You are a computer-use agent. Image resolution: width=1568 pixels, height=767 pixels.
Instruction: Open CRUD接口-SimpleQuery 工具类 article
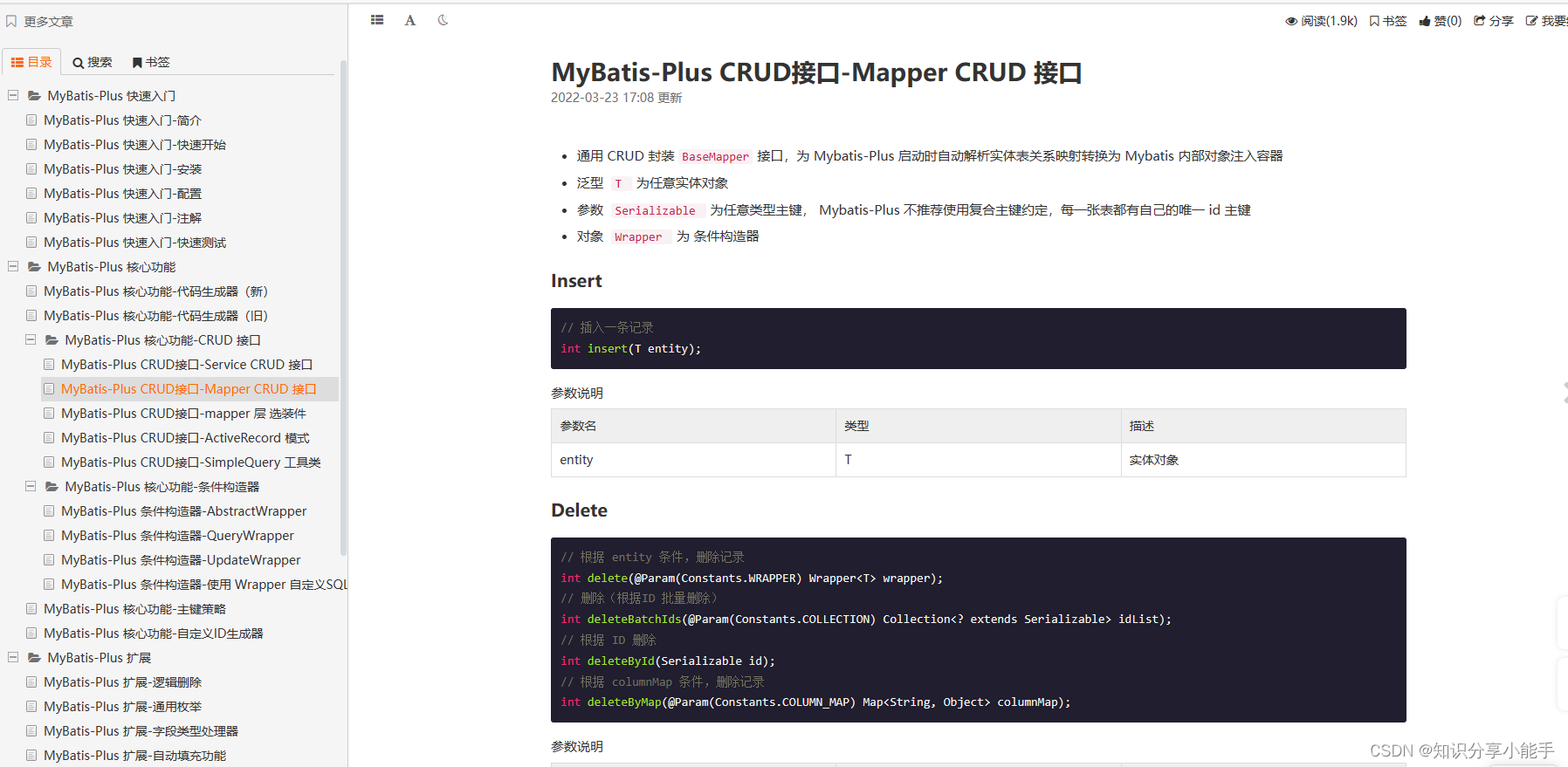190,462
